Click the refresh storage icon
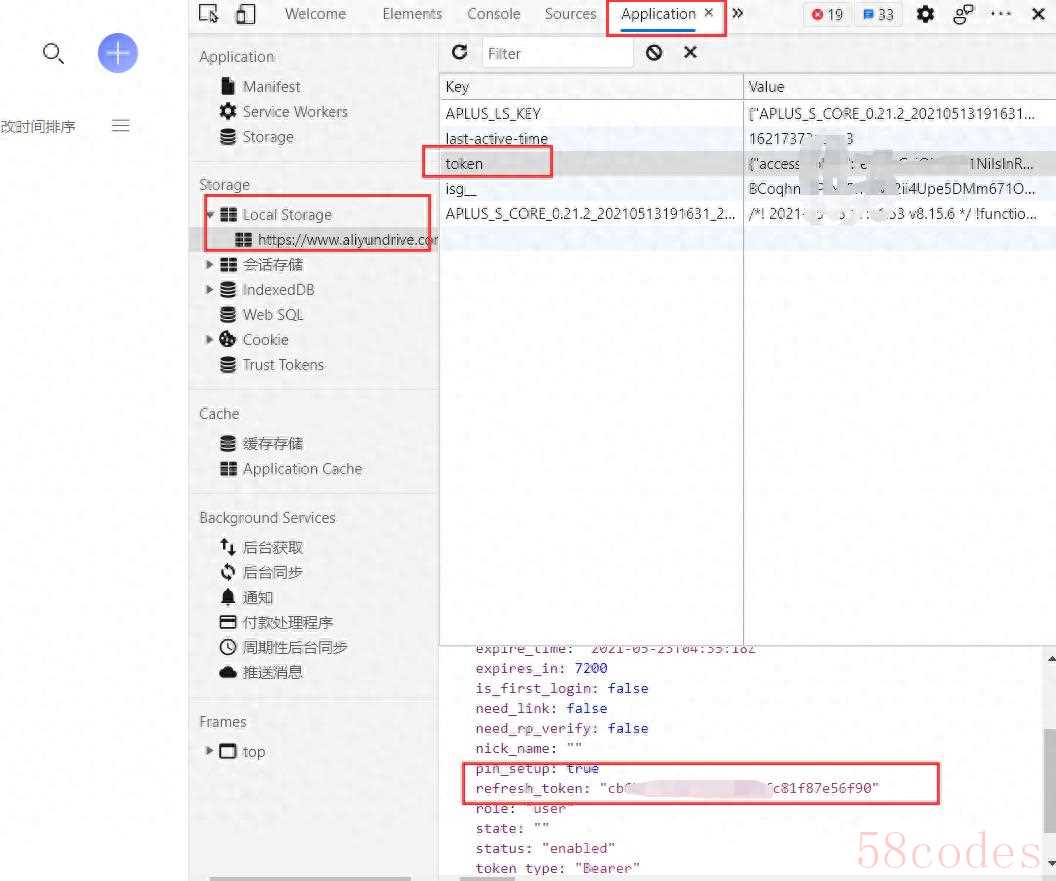The height and width of the screenshot is (881, 1056). coord(460,53)
